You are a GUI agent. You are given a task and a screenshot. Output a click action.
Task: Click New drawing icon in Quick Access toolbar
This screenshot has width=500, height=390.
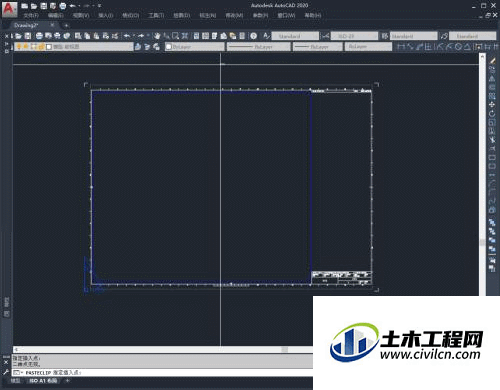25,6
